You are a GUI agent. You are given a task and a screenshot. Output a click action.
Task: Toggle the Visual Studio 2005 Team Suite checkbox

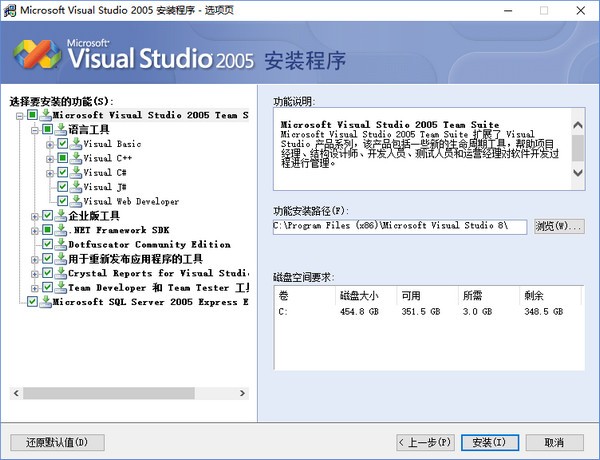[32, 115]
